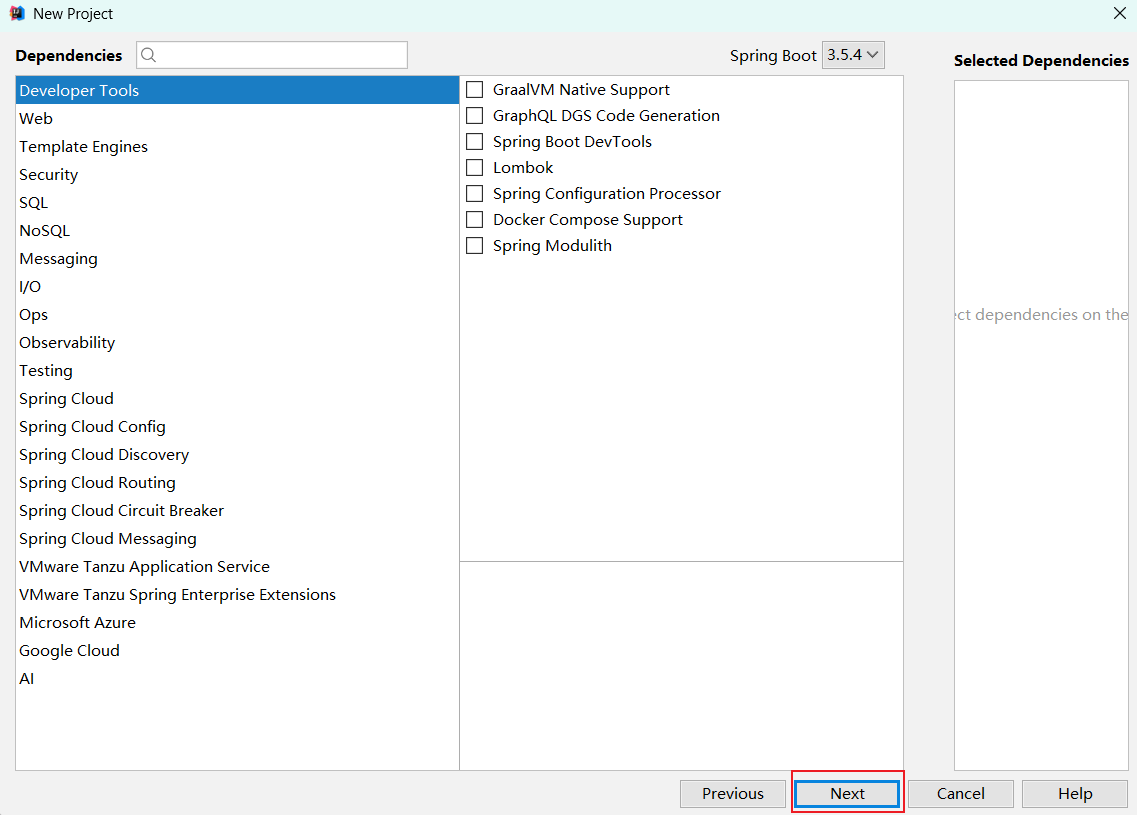The image size is (1137, 815).
Task: Click the Docker Compose Support label
Action: (587, 220)
